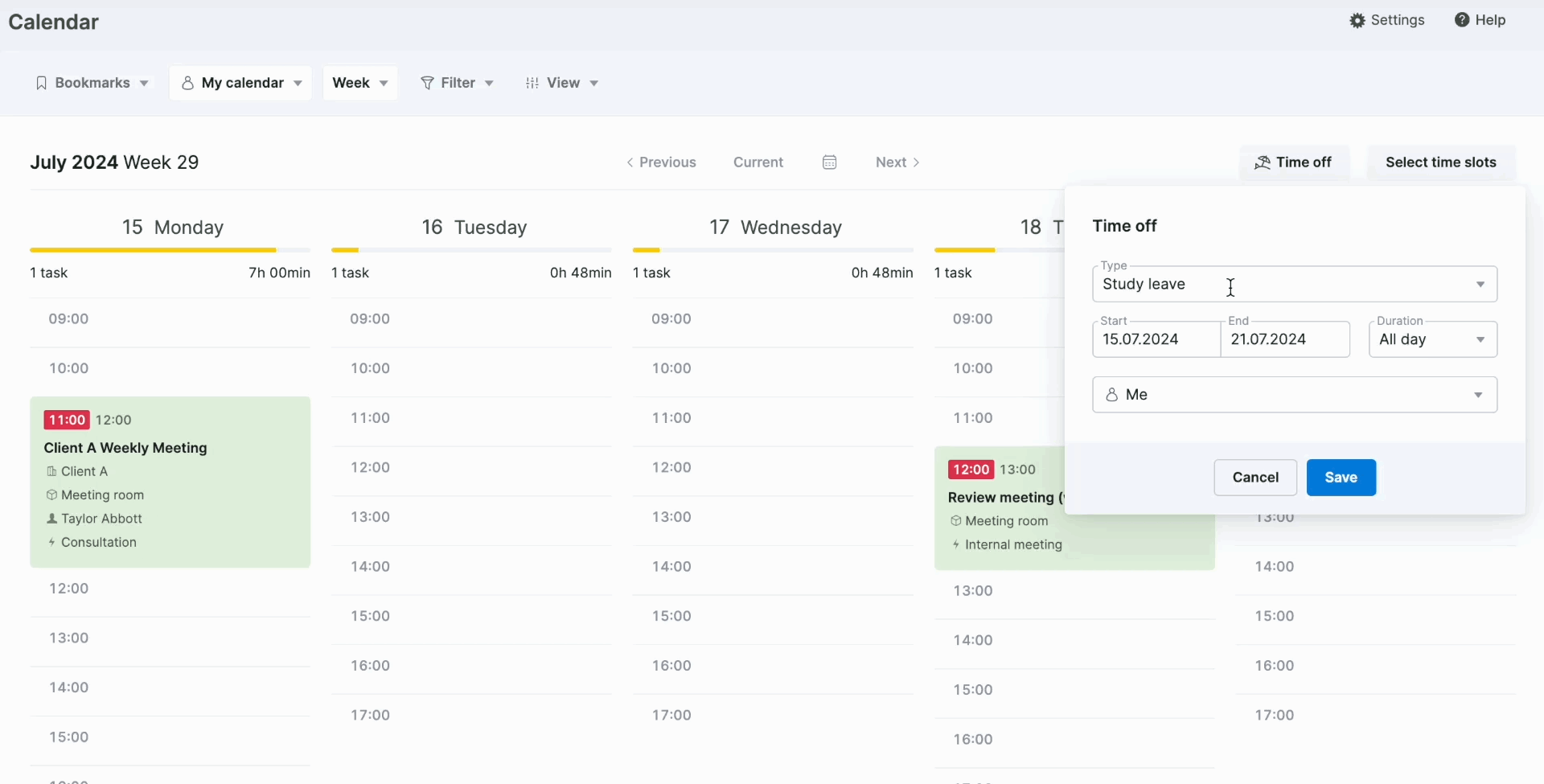Click the Meeting room cube icon on Thursday

click(x=955, y=521)
